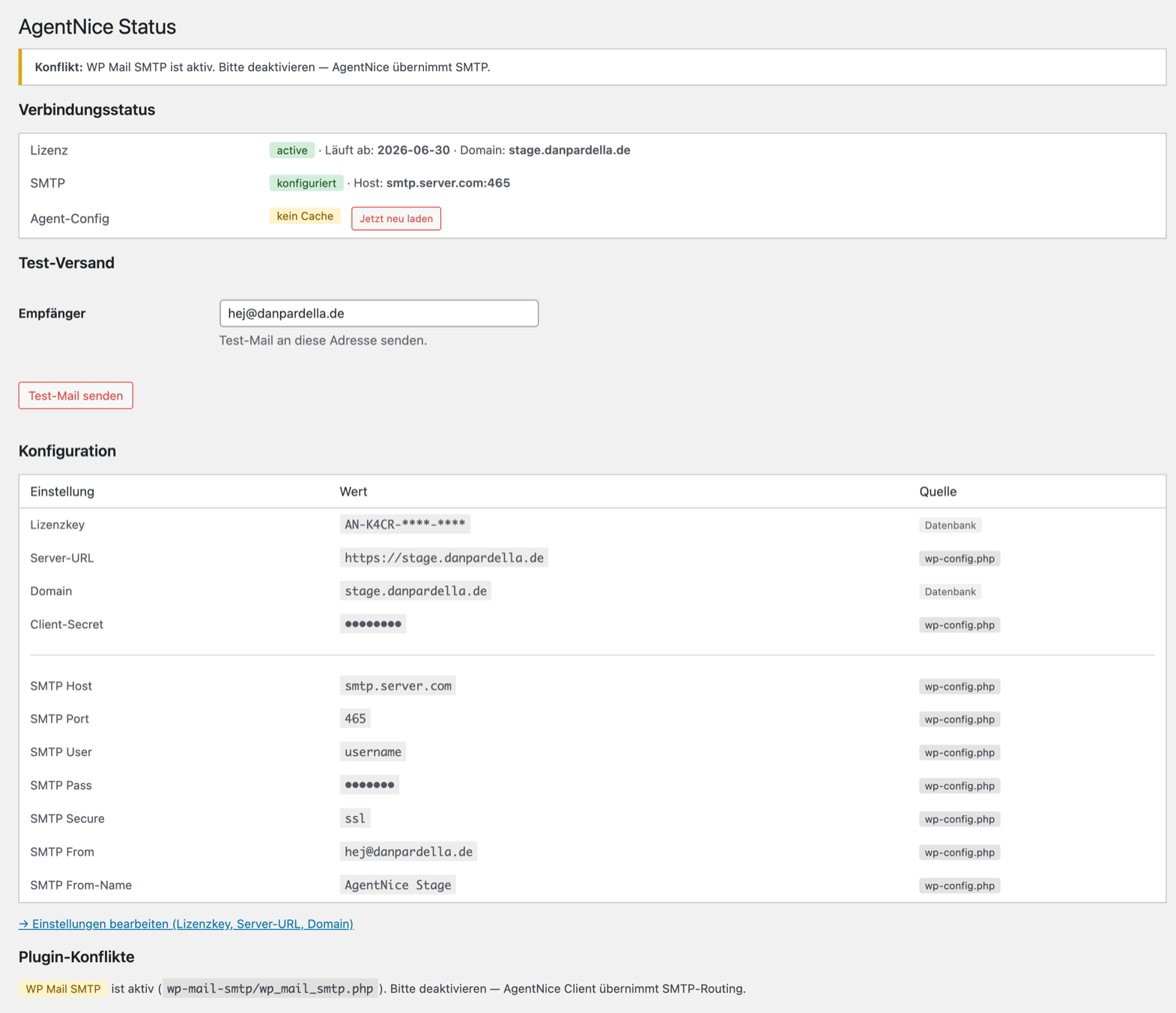Click the 'Einstellung' column header
The image size is (1176, 1013).
coord(62,492)
